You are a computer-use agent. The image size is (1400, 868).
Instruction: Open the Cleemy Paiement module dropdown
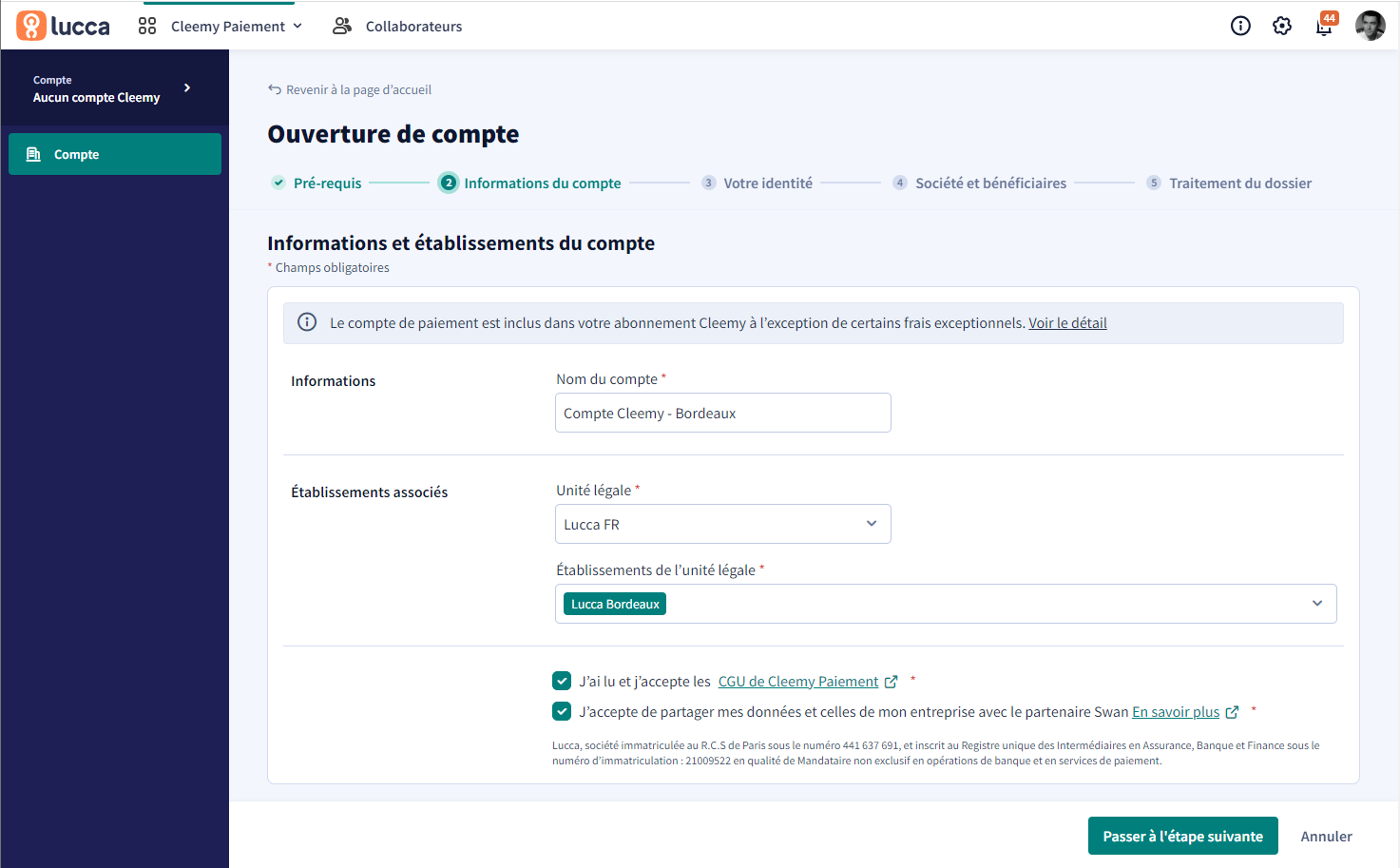tap(236, 27)
